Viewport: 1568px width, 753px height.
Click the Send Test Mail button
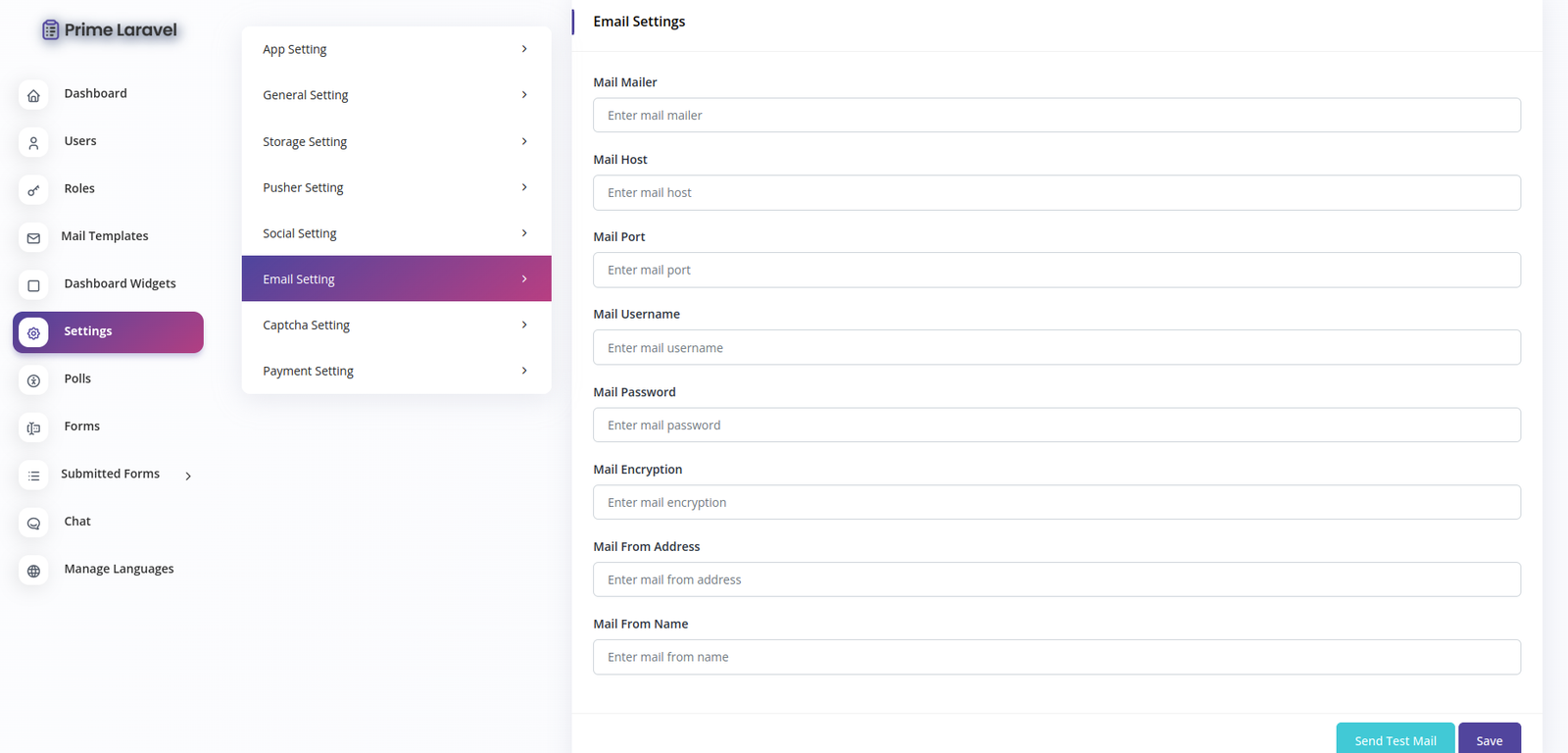click(x=1395, y=740)
